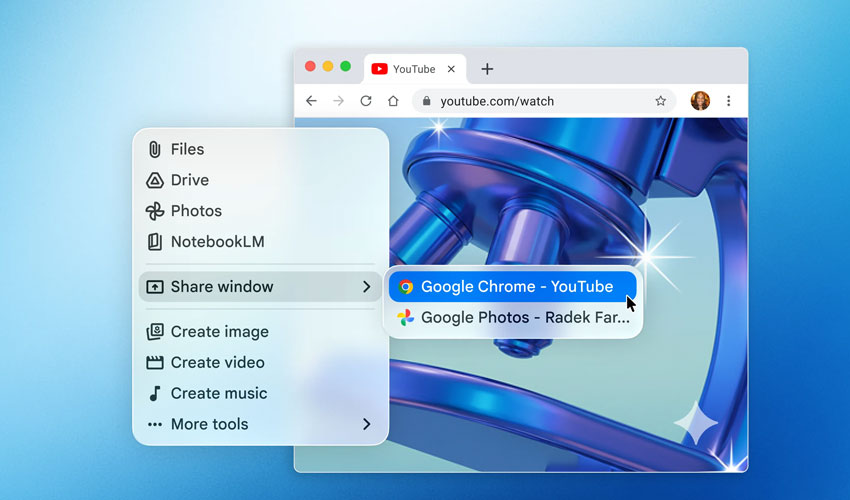This screenshot has width=850, height=500.
Task: Open the Chrome three-dot menu
Action: tap(729, 101)
